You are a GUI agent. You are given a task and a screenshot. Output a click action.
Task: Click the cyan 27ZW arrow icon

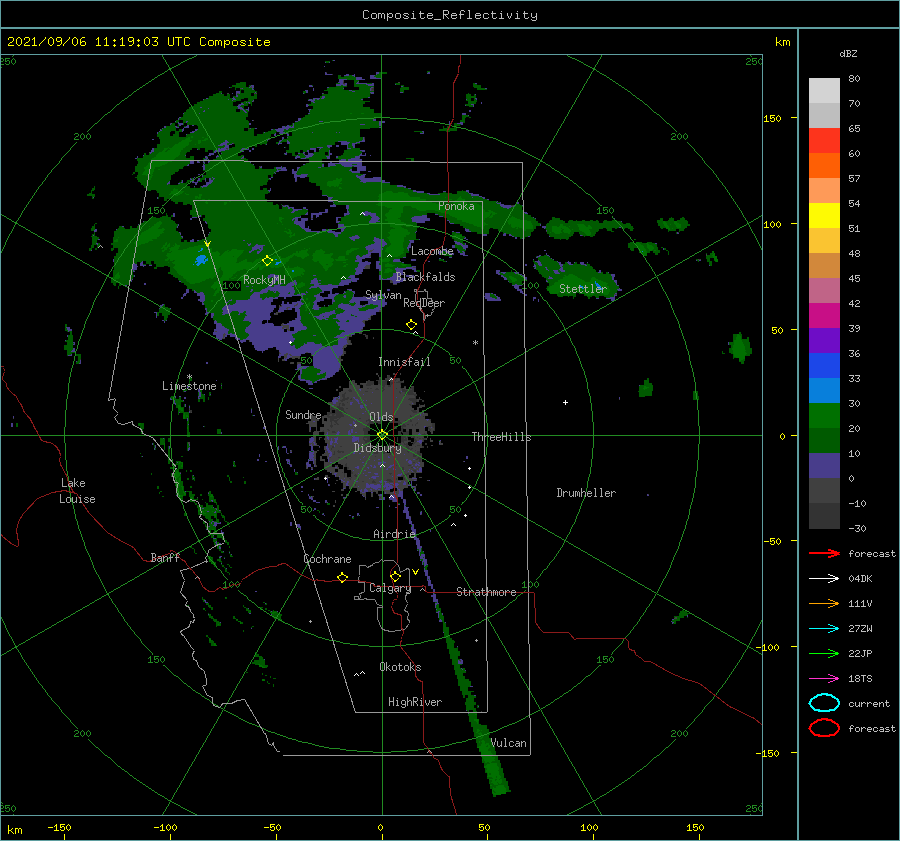(x=824, y=629)
